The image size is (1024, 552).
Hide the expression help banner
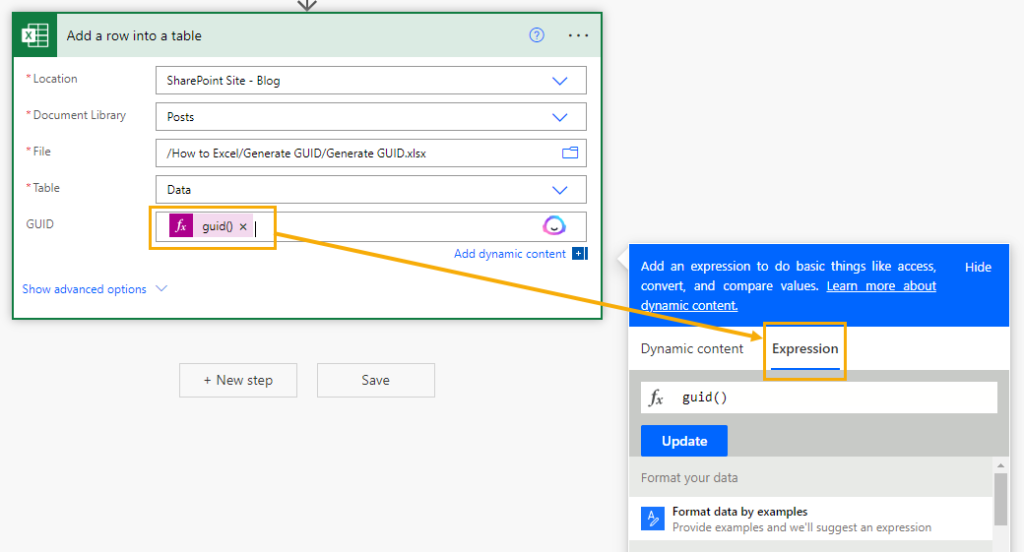[x=978, y=267]
